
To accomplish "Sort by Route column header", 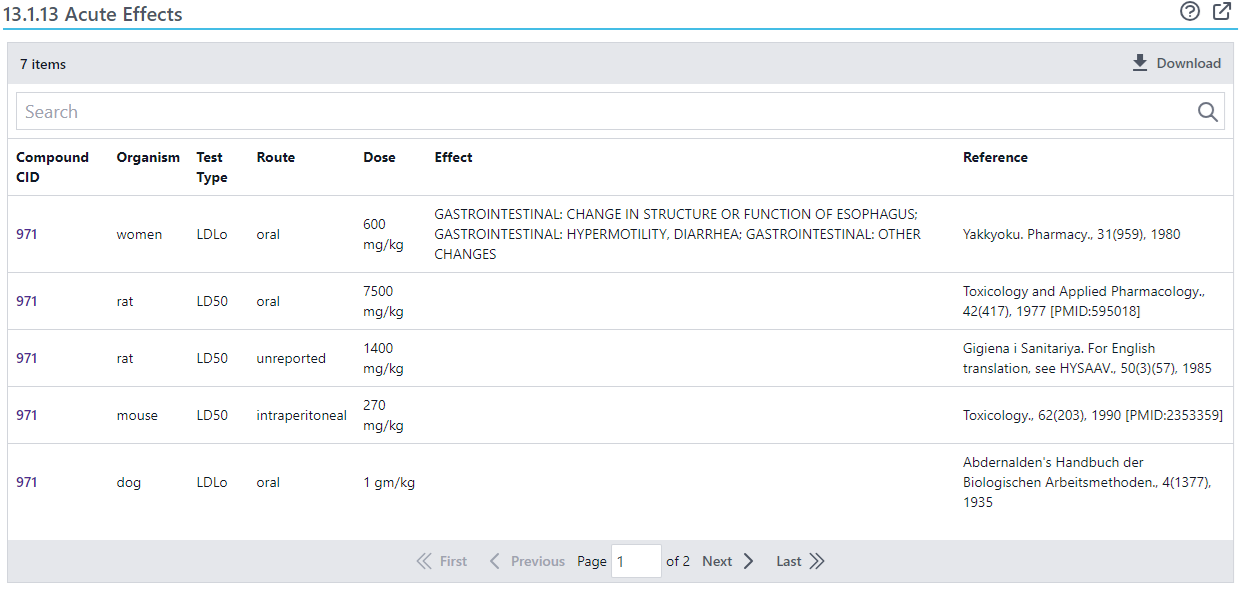I will pos(276,157).
